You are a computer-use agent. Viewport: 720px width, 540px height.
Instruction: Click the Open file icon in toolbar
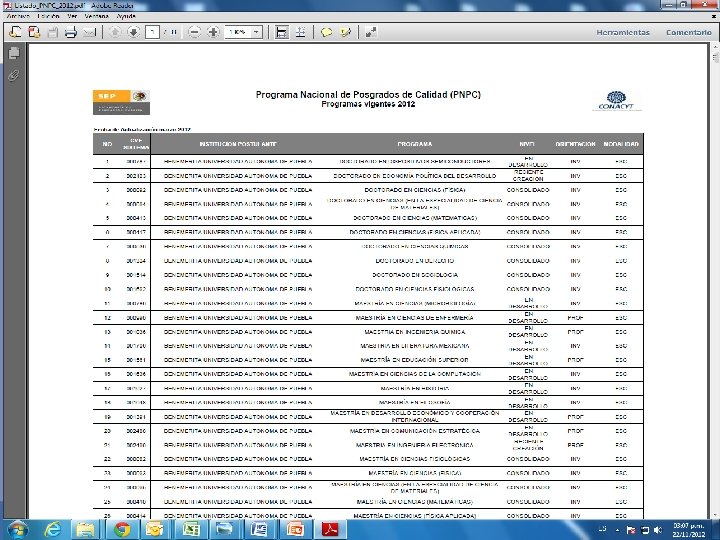(15, 32)
